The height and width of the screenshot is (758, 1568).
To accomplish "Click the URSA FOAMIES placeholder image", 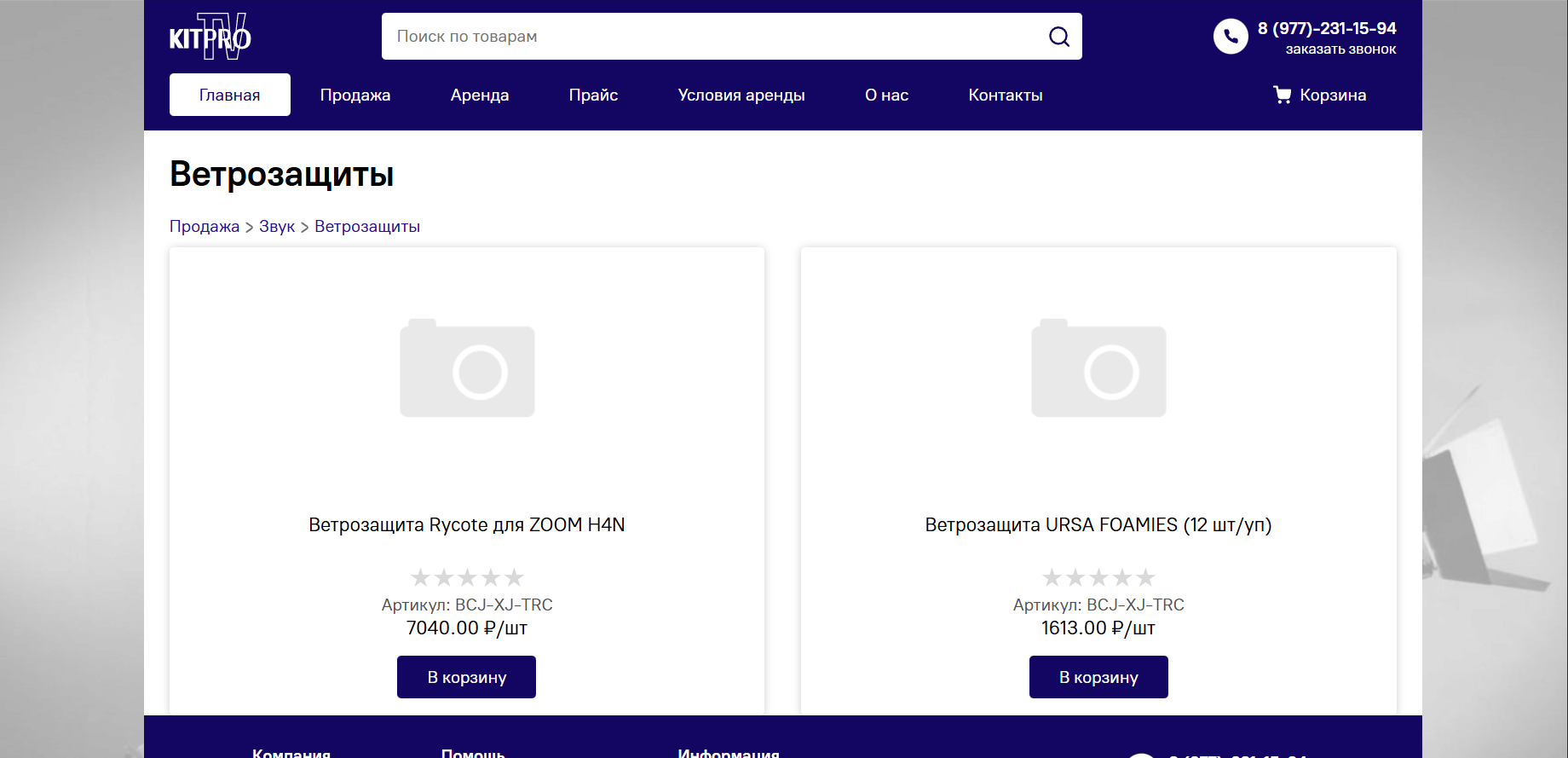I will [x=1098, y=368].
